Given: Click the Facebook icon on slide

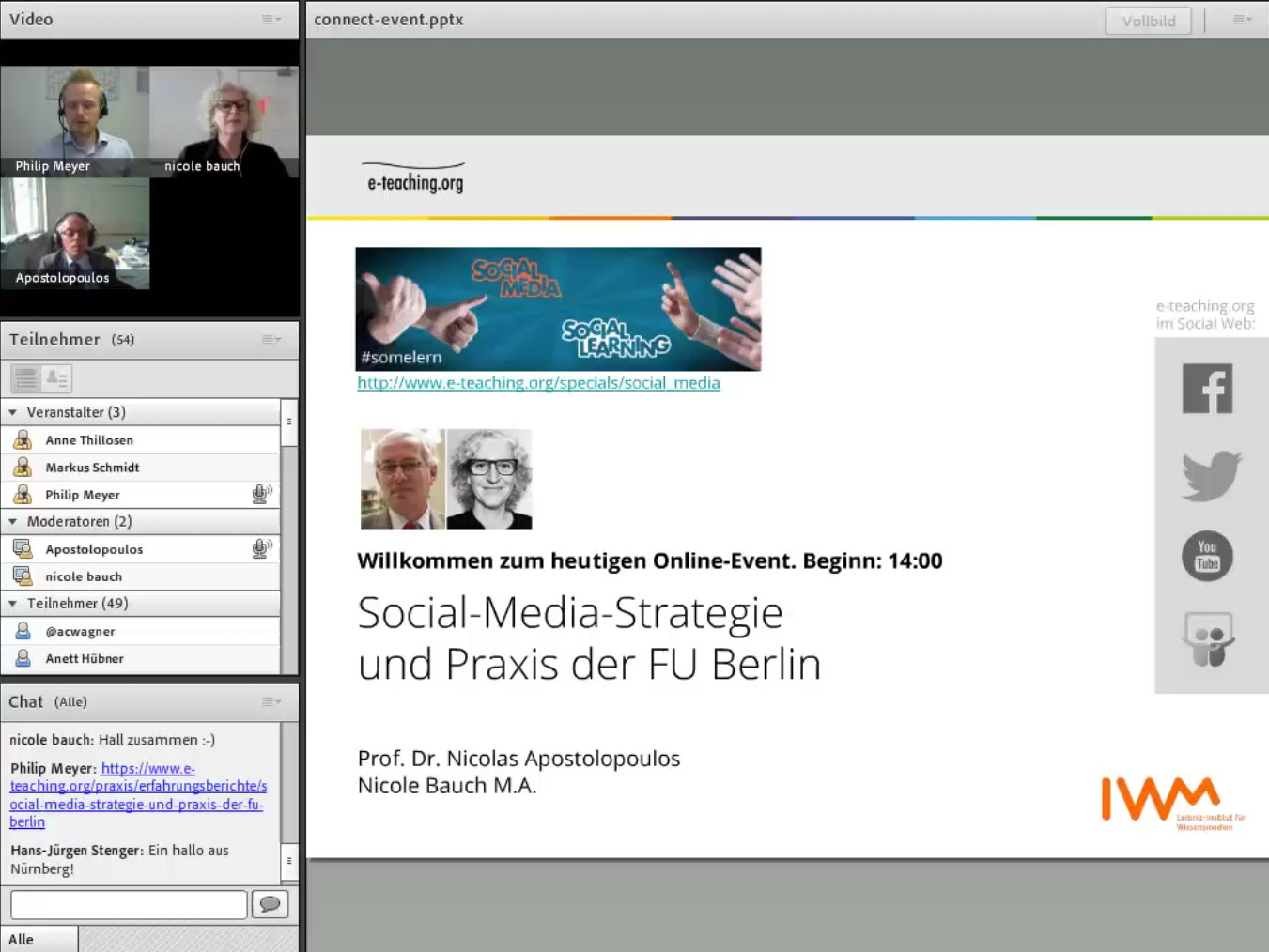Looking at the screenshot, I should point(1207,388).
